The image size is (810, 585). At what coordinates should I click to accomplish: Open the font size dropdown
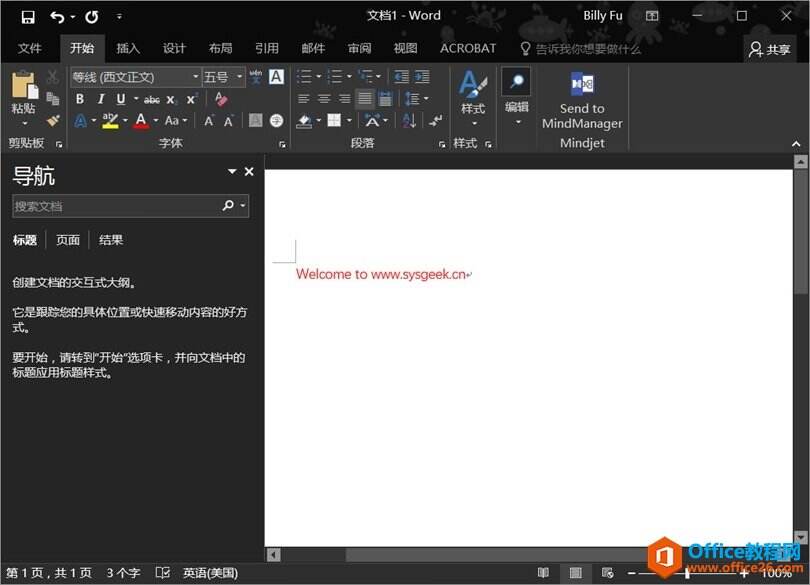pos(239,77)
